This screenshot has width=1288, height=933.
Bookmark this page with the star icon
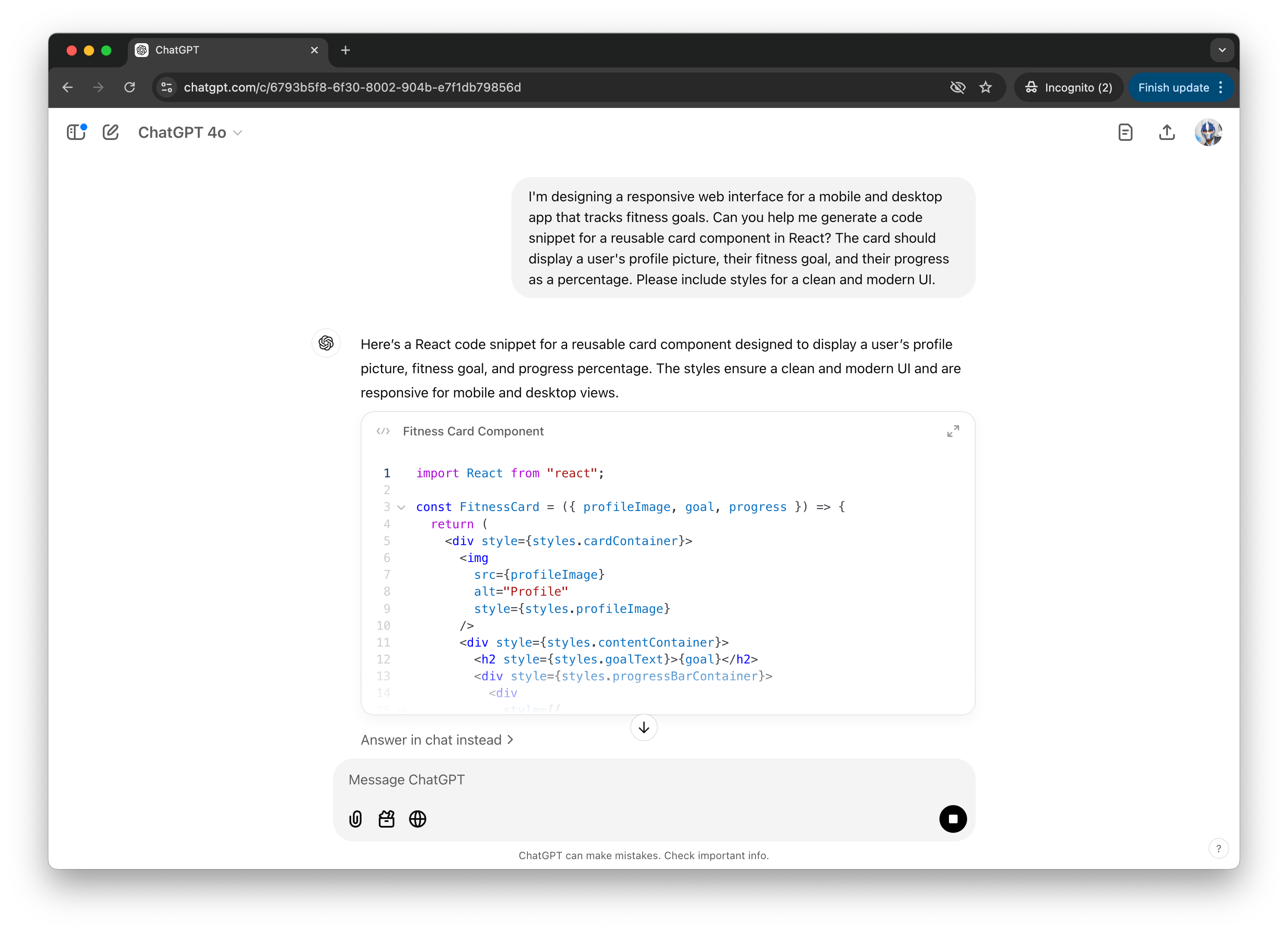click(x=986, y=87)
